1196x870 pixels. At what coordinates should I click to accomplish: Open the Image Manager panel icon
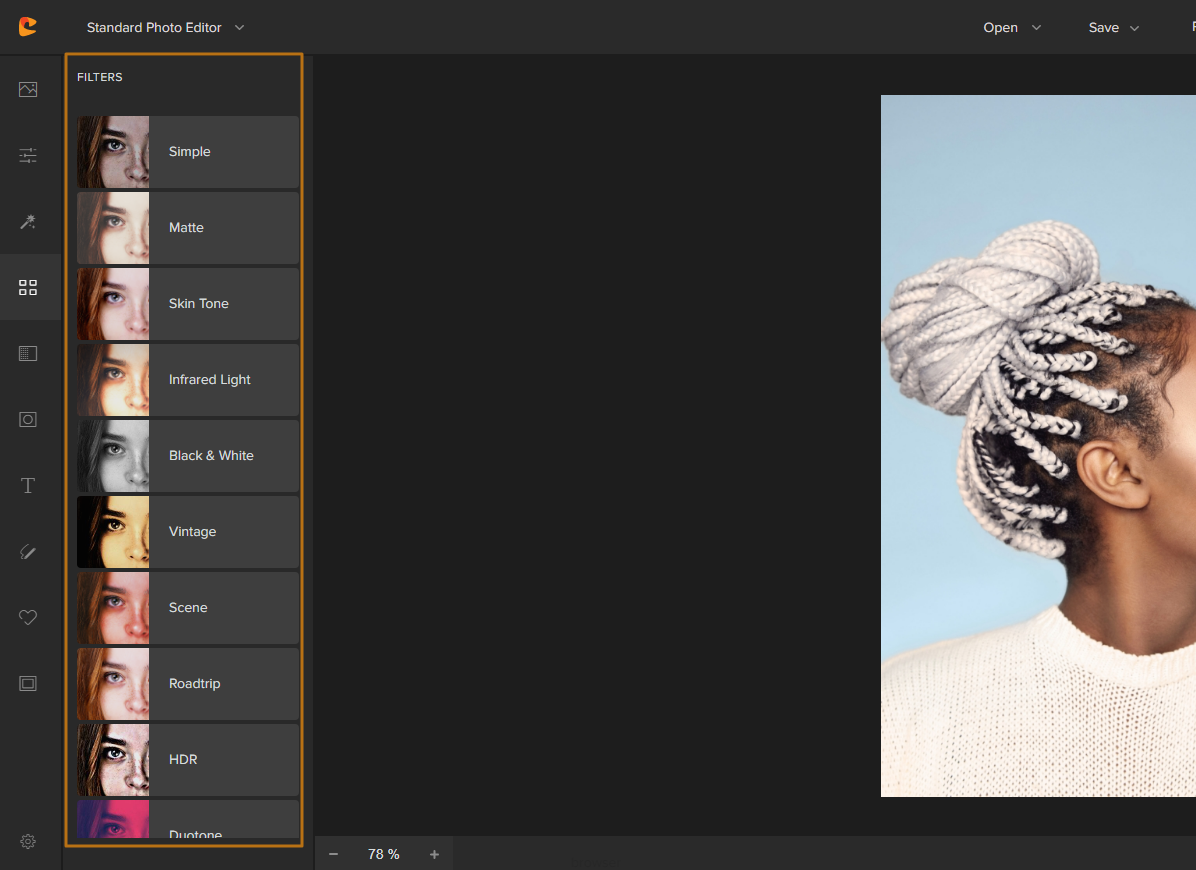click(28, 90)
